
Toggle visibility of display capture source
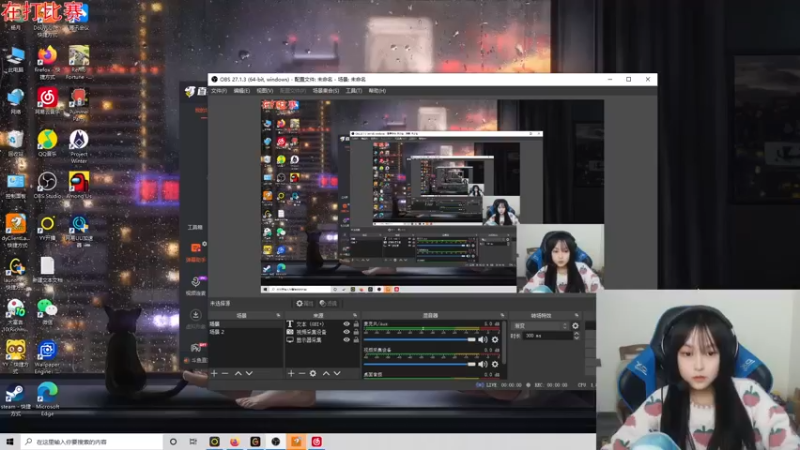click(346, 340)
